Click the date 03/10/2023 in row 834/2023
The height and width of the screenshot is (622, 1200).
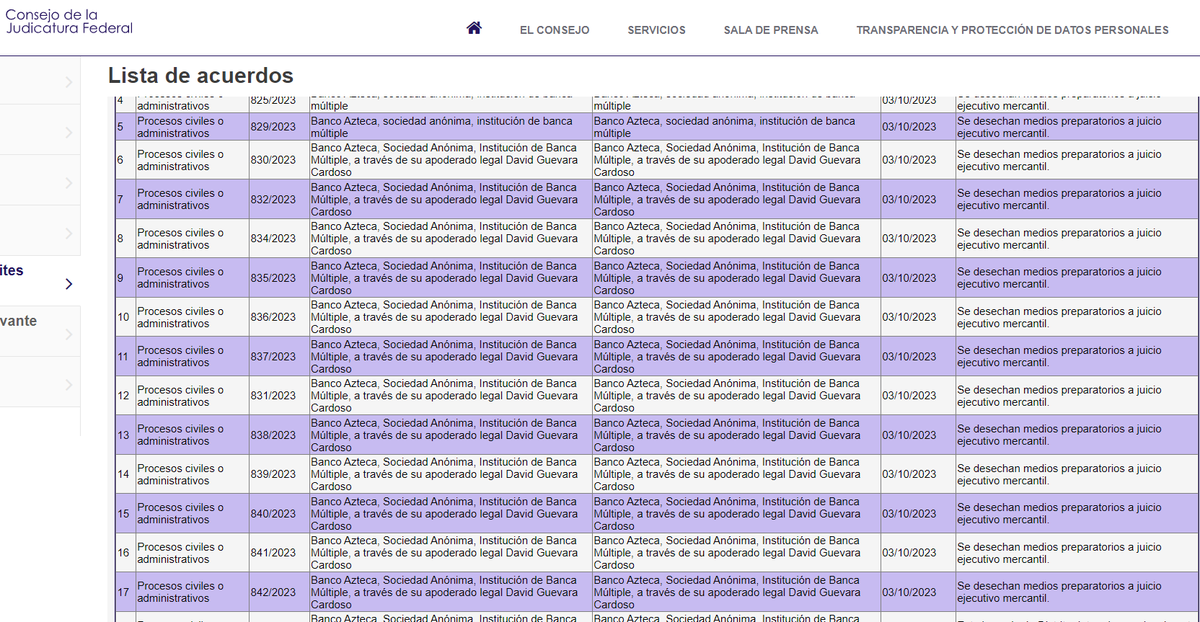point(909,239)
